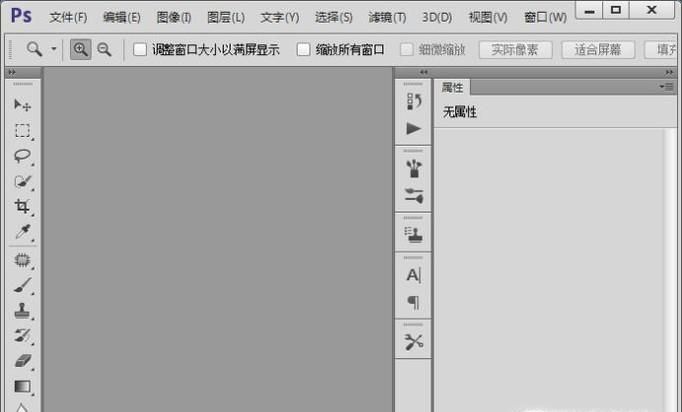The width and height of the screenshot is (682, 412).
Task: Select the Eyedropper tool
Action: click(x=23, y=232)
